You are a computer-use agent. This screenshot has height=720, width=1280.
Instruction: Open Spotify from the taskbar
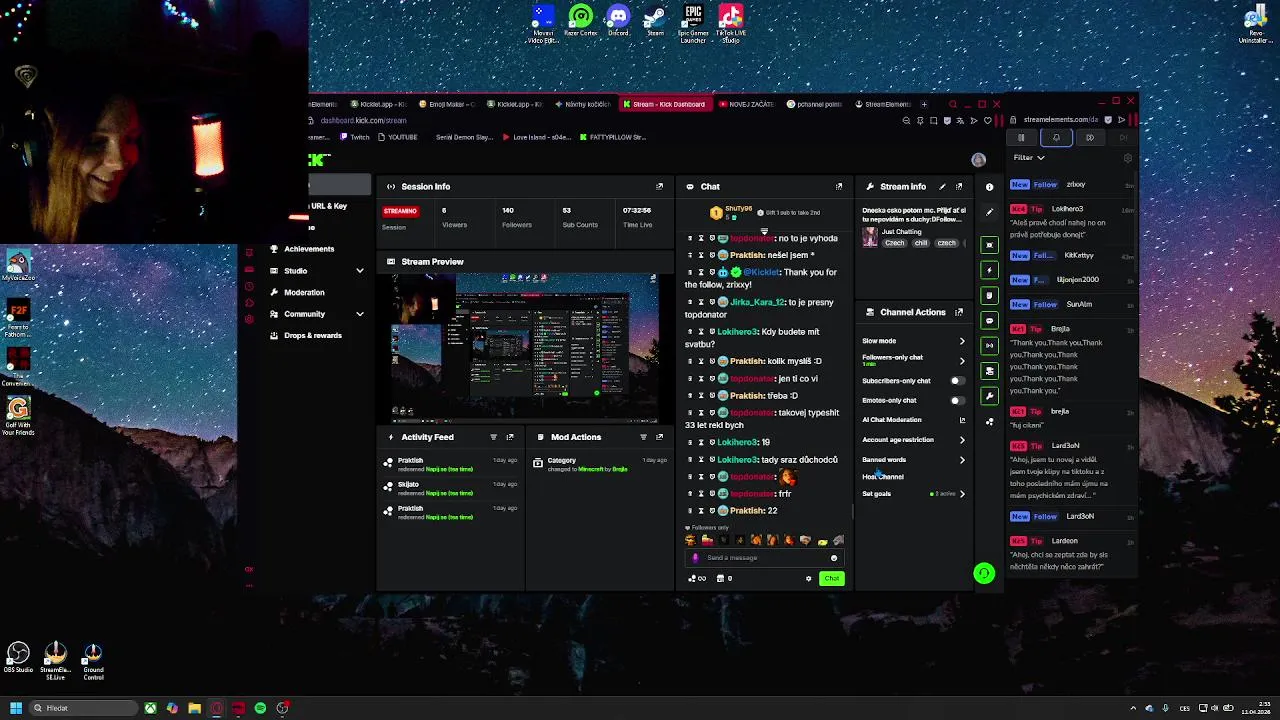[x=260, y=708]
